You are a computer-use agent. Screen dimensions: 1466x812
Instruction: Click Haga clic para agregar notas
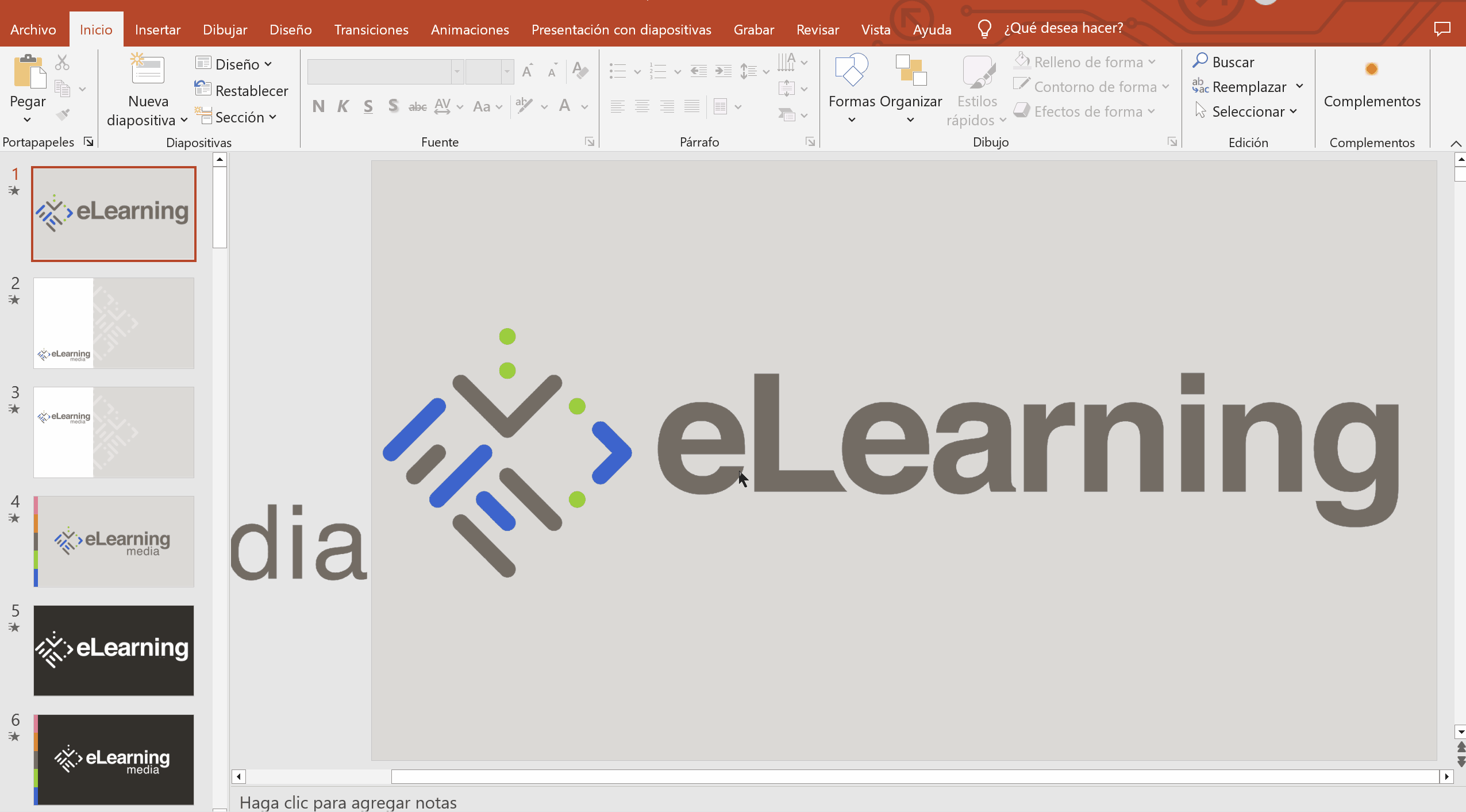click(x=348, y=802)
